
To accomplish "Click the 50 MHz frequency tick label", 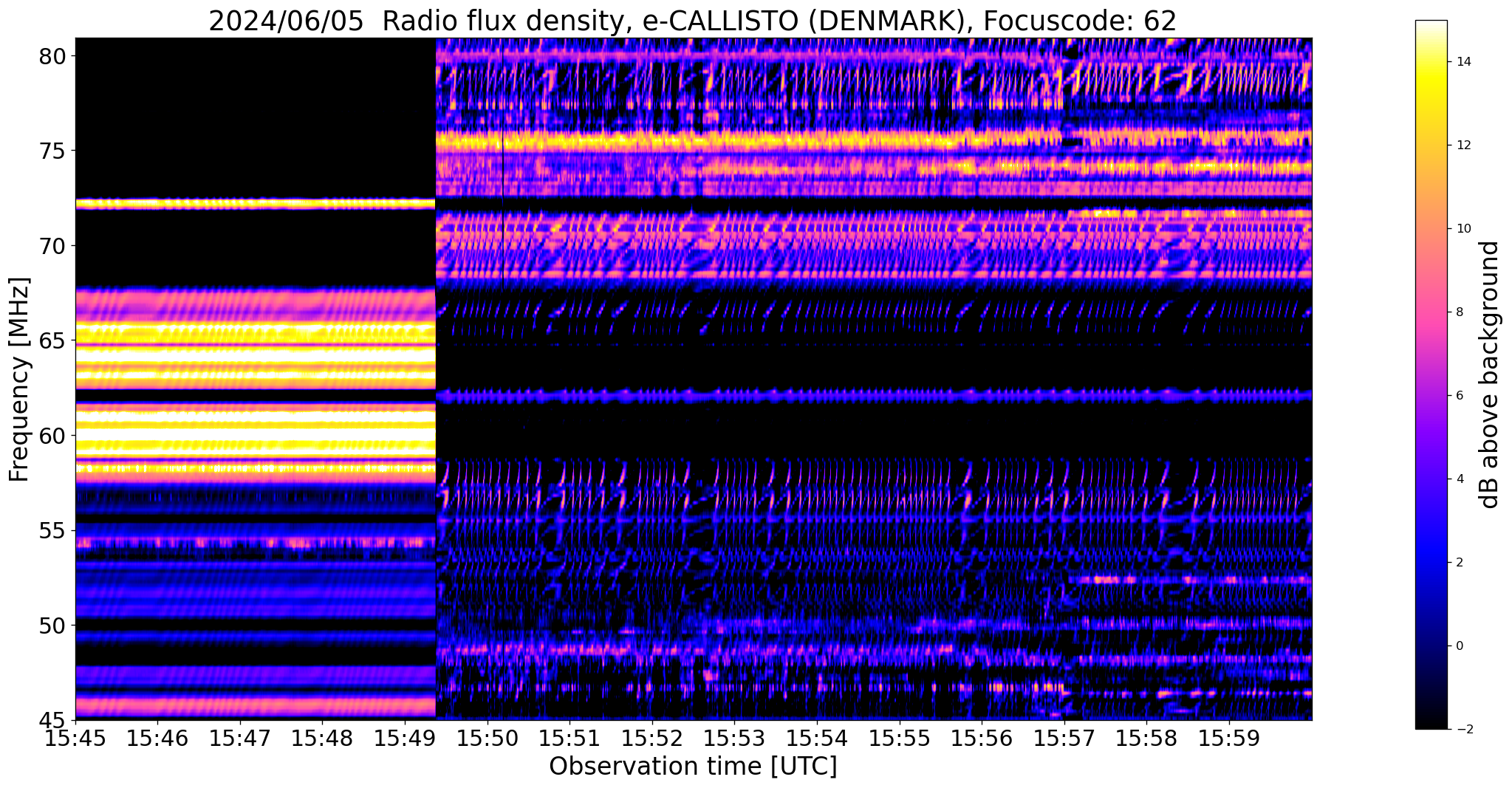I will click(52, 626).
